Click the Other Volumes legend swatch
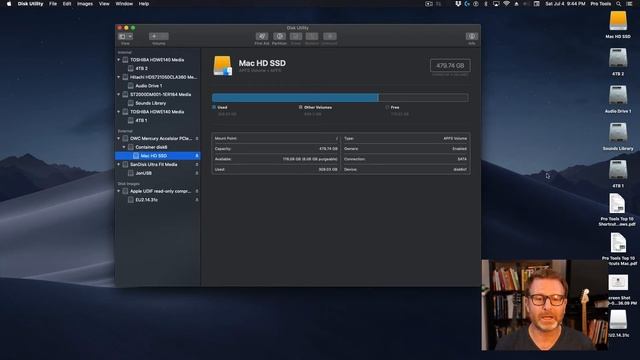Viewport: 640px width, 360px height. pyautogui.click(x=300, y=107)
